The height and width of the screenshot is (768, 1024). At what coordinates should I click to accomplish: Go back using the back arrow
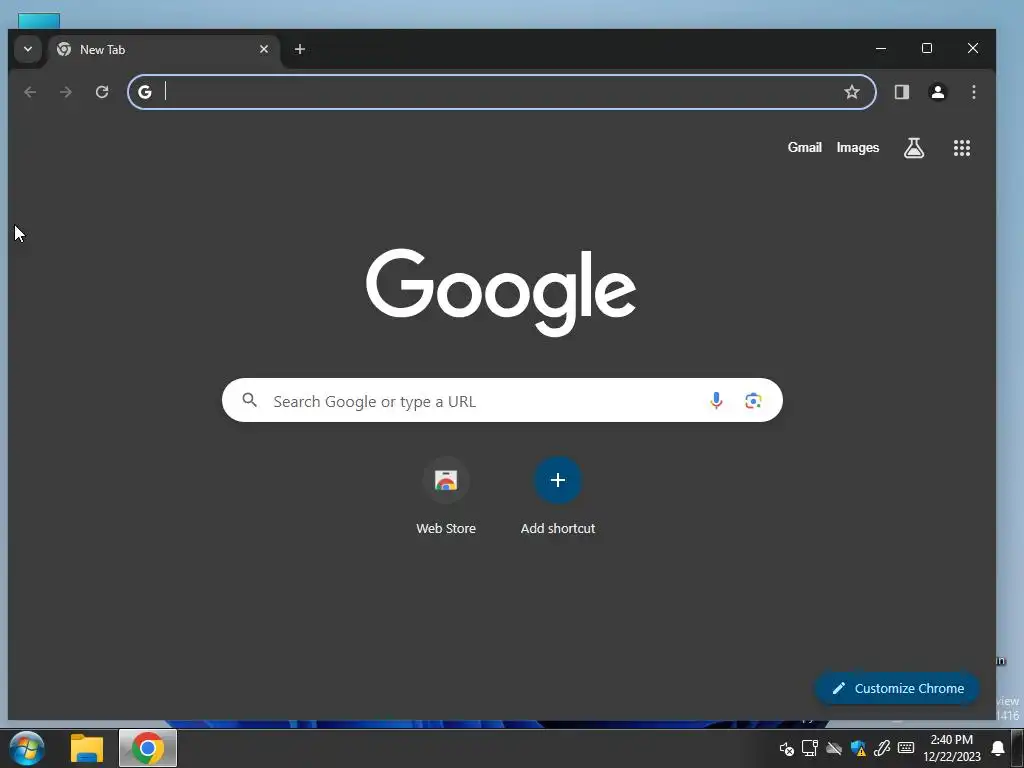(x=30, y=92)
